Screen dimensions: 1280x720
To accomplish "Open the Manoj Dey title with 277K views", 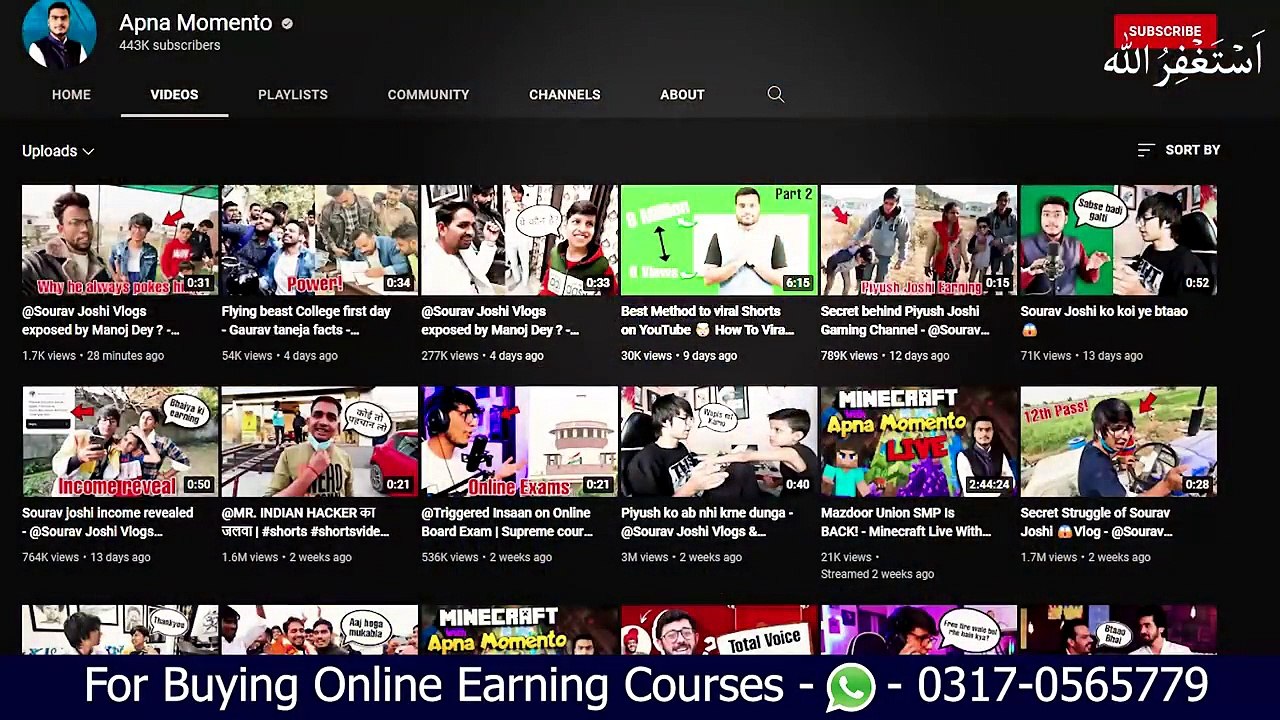I will point(500,321).
